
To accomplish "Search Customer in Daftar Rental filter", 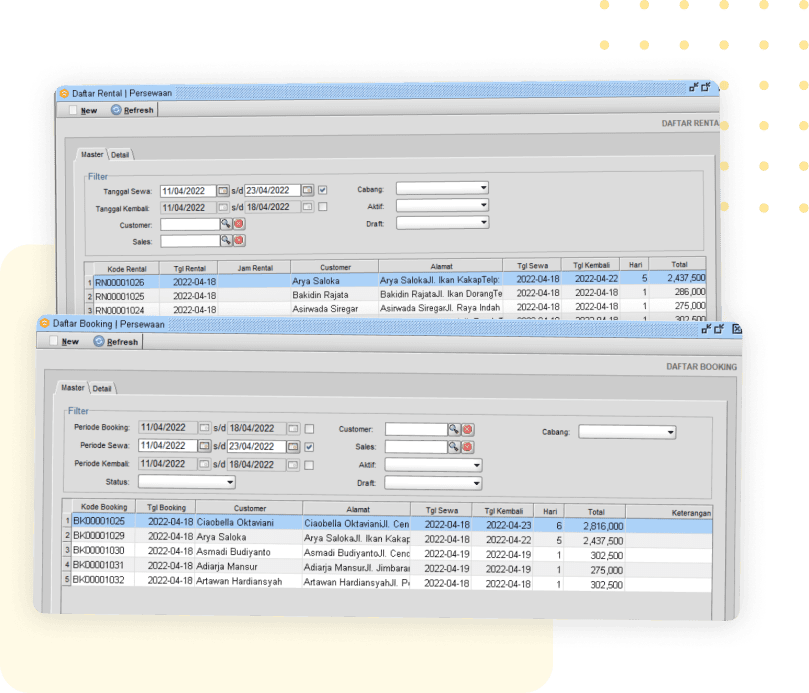I will 225,224.
